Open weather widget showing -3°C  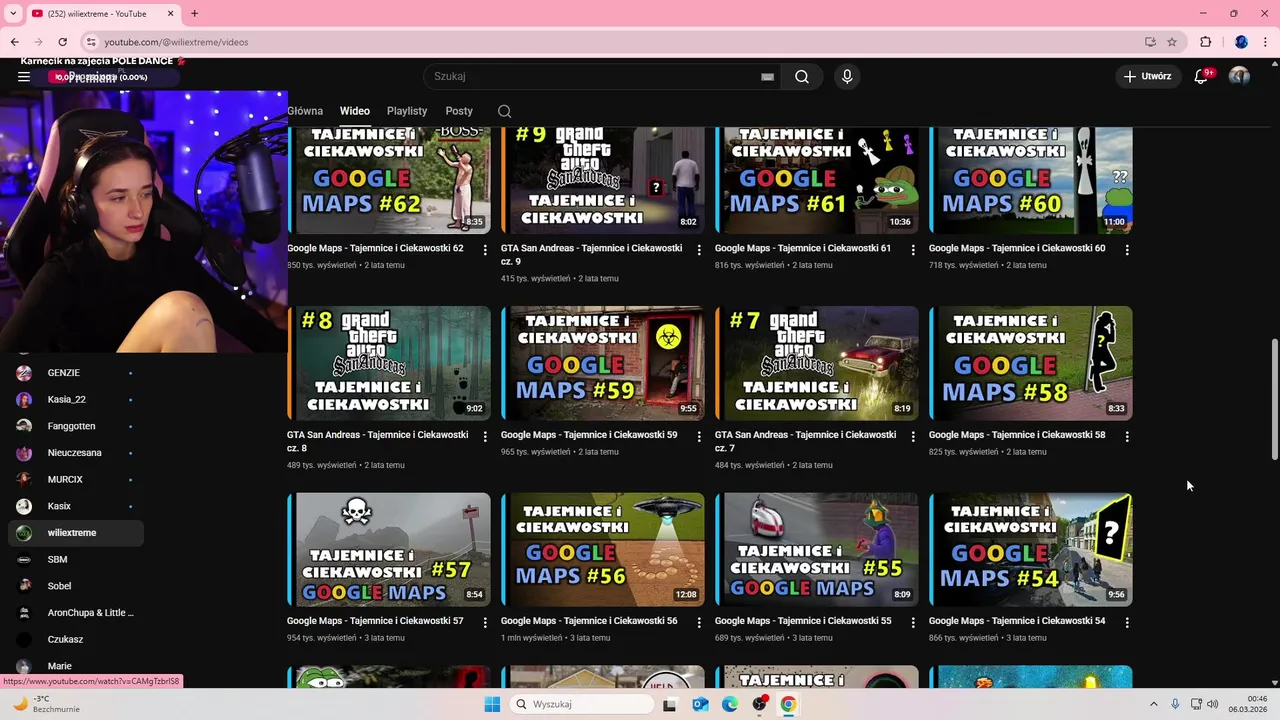(x=47, y=704)
